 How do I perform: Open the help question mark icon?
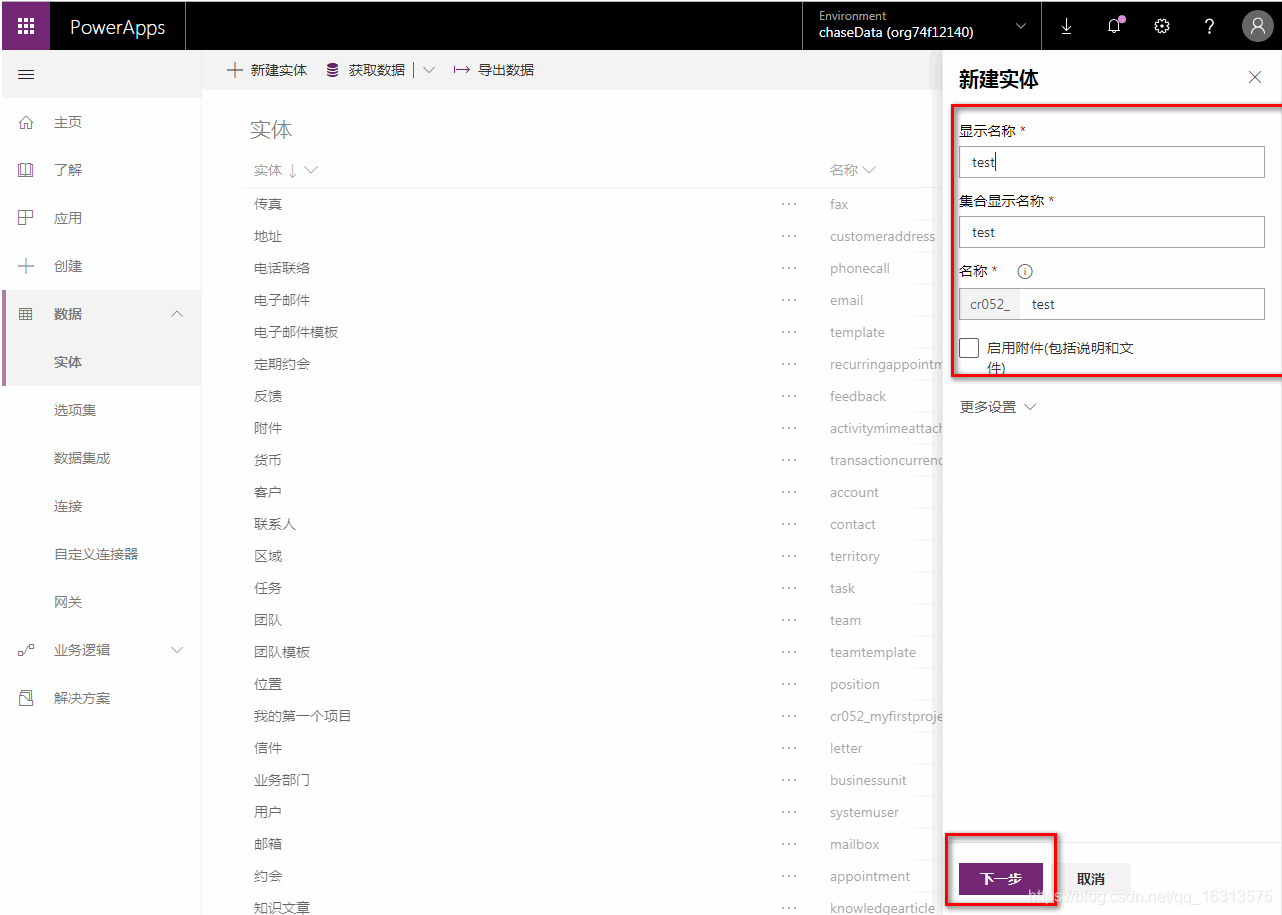pos(1209,27)
